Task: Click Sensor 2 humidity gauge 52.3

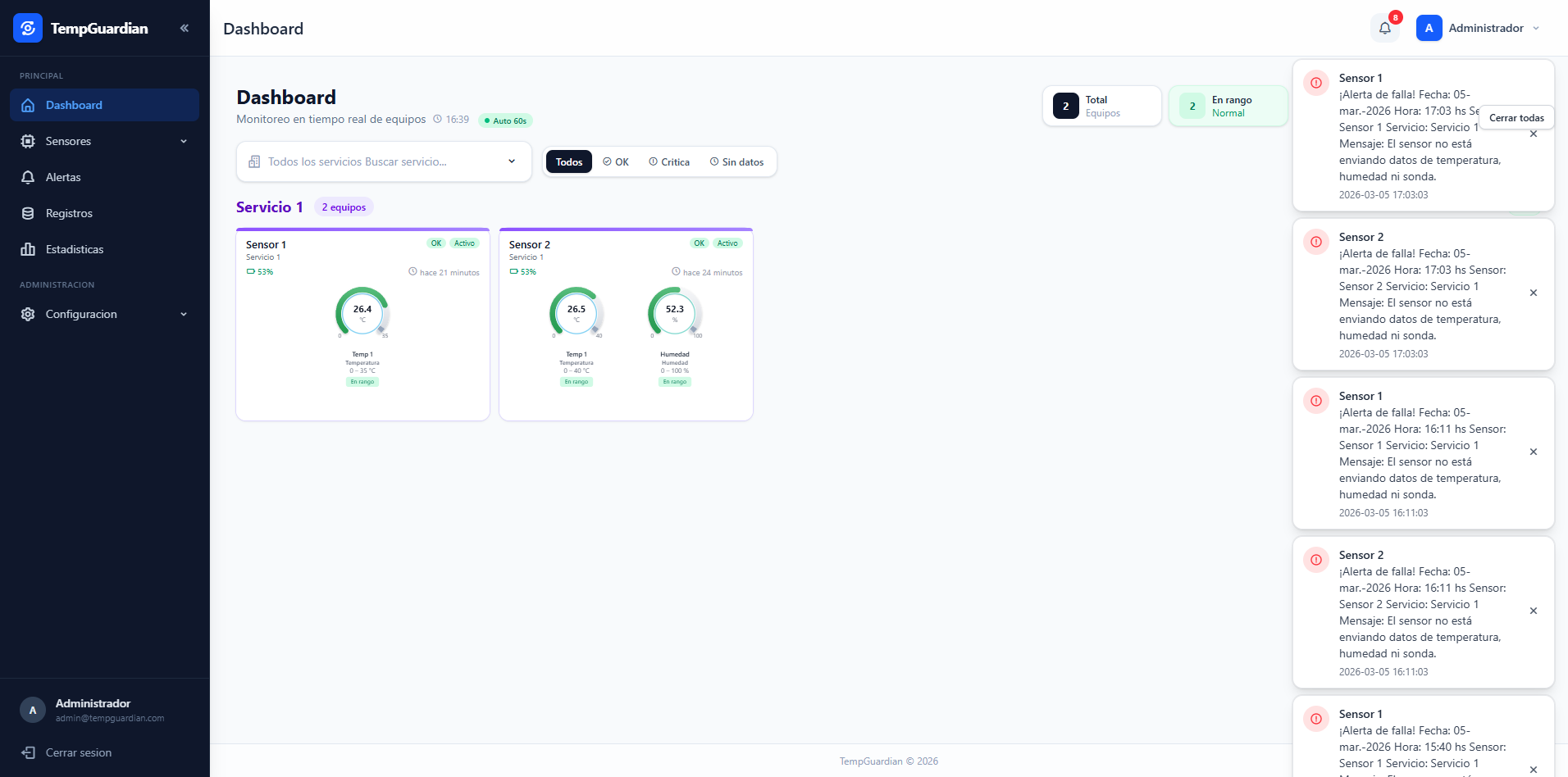Action: [675, 311]
